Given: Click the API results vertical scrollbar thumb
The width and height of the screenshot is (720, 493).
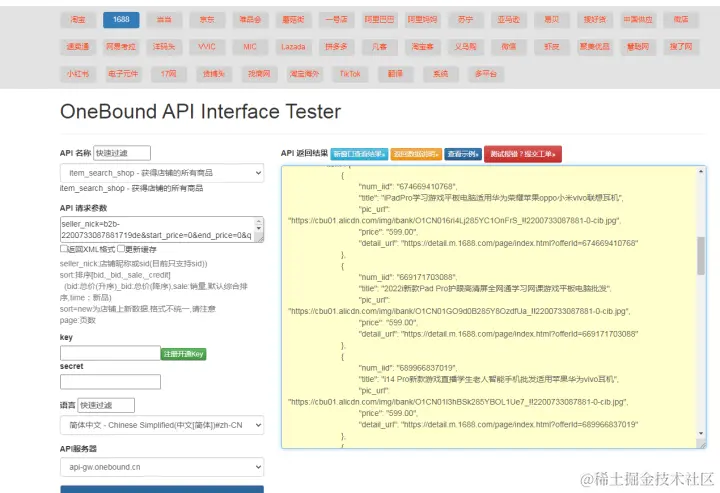Looking at the screenshot, I should click(701, 256).
